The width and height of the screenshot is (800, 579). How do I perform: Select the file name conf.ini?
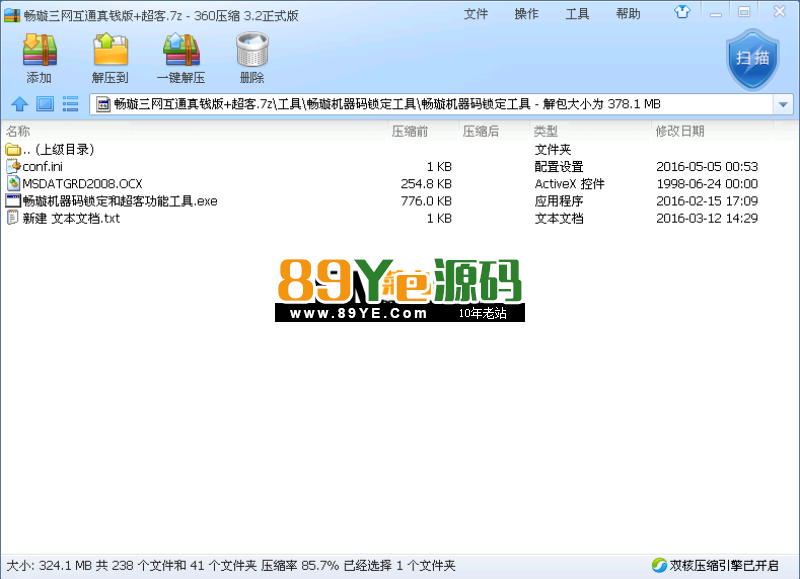point(43,166)
